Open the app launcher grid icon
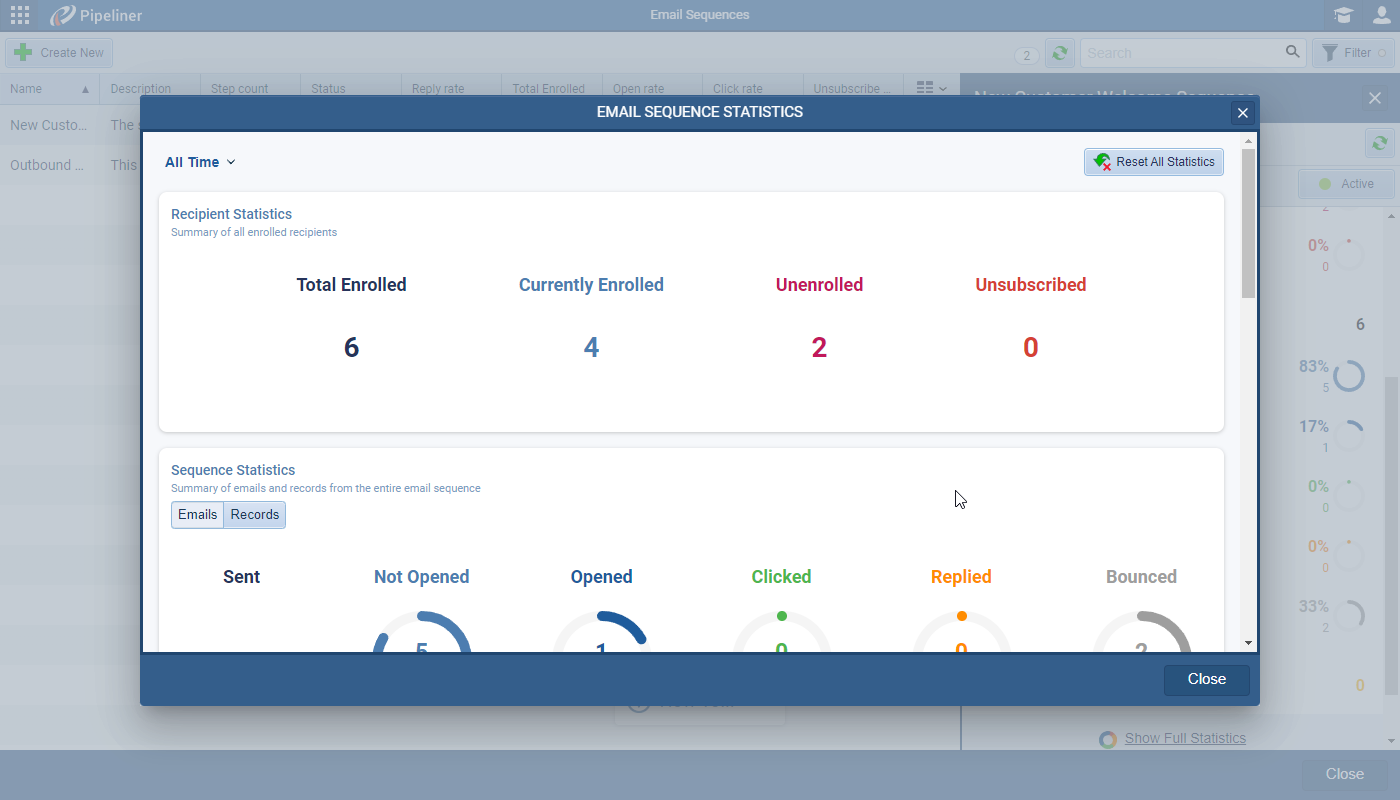Screen dimensions: 1400x800 click(19, 15)
